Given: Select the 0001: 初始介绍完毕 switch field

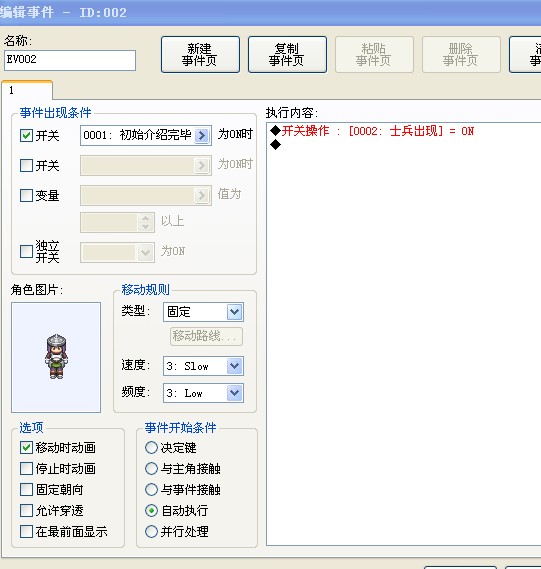Looking at the screenshot, I should (x=146, y=135).
